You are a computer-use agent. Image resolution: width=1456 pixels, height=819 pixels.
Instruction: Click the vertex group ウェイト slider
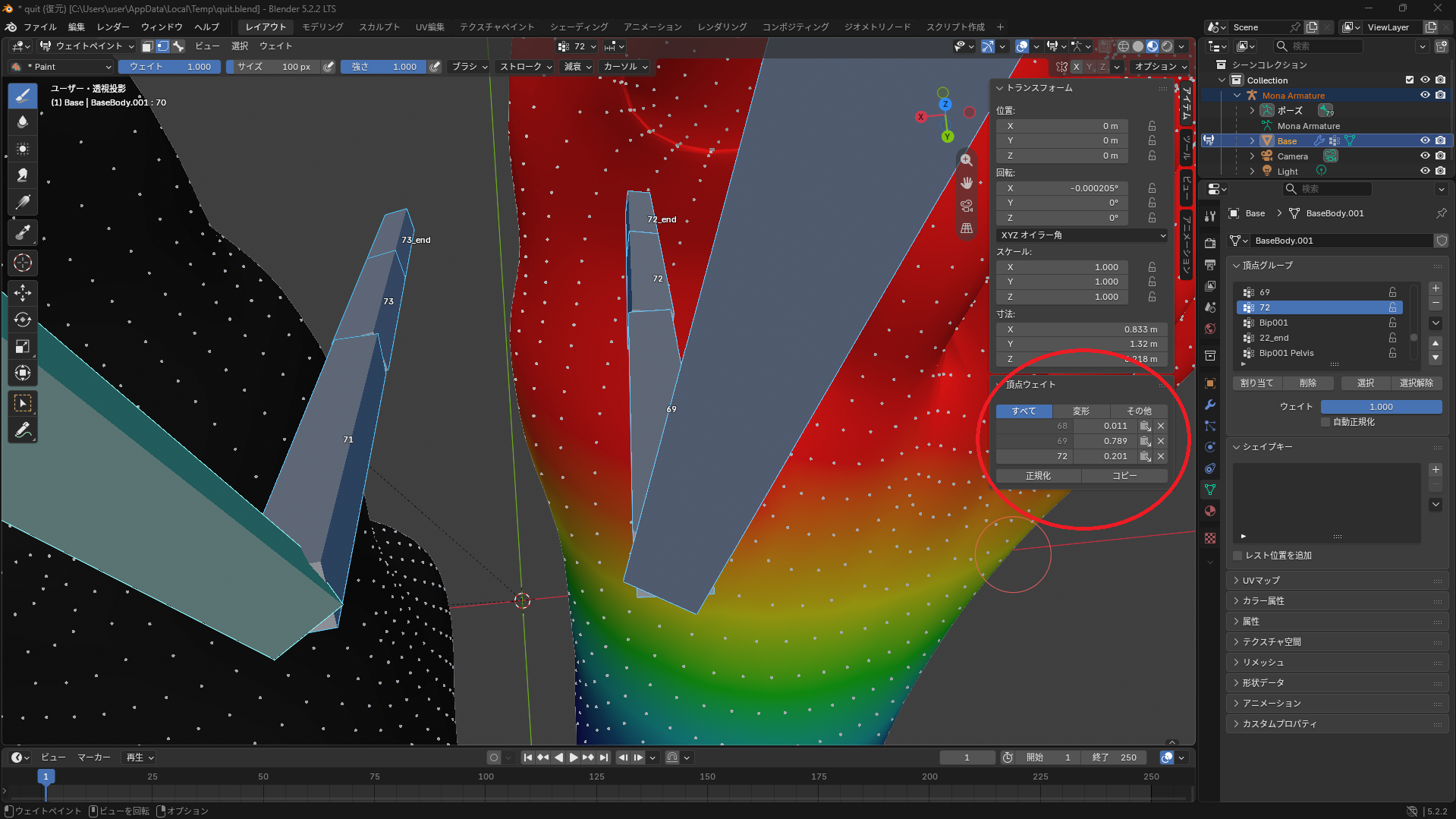point(1381,408)
